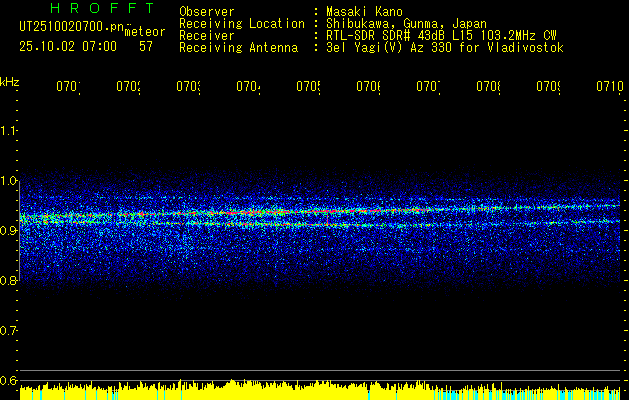
Task: Click the 1.0 kHz axis label
Action: tap(9, 181)
